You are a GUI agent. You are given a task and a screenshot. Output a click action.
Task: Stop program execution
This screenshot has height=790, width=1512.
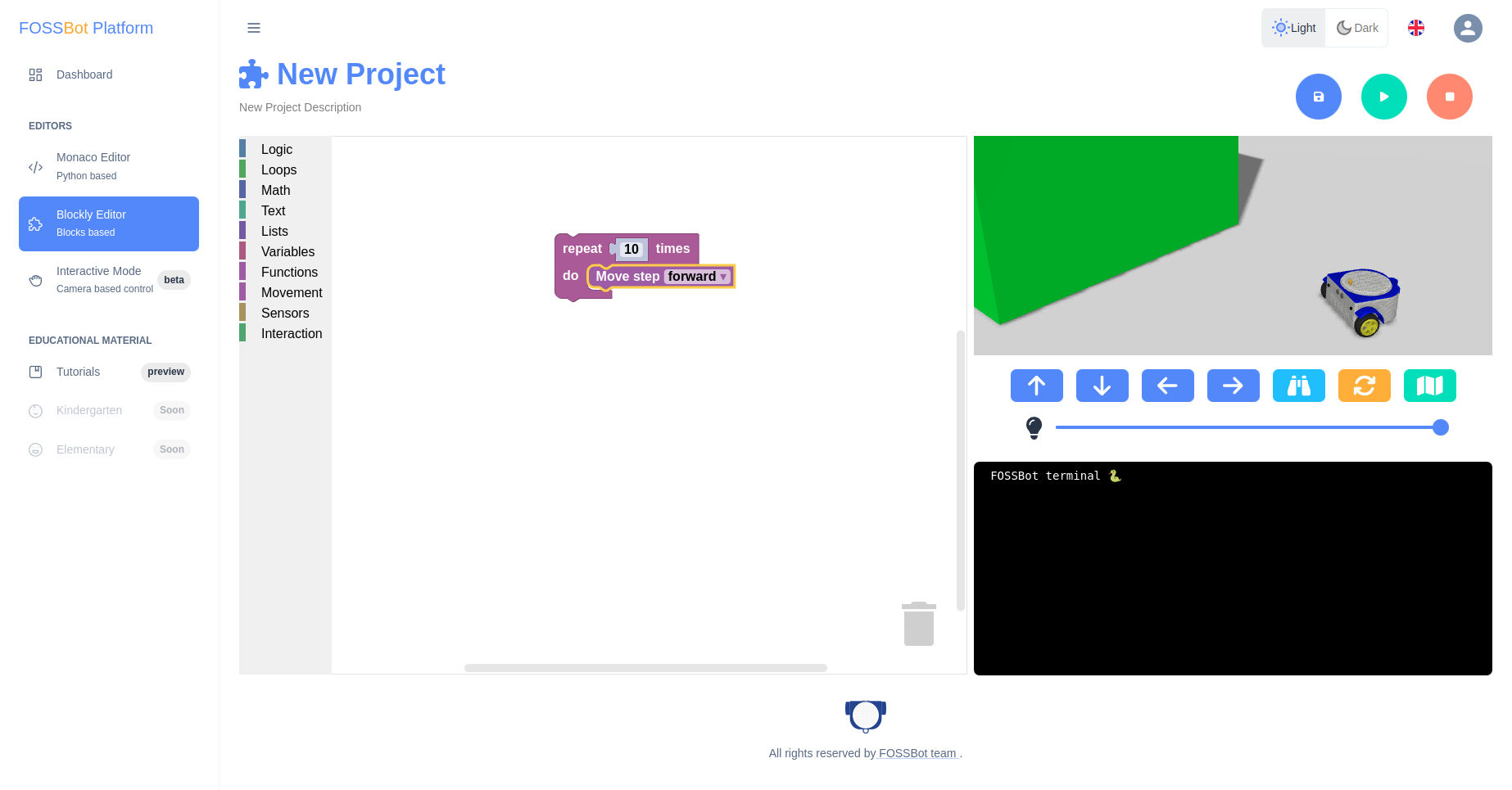point(1449,96)
